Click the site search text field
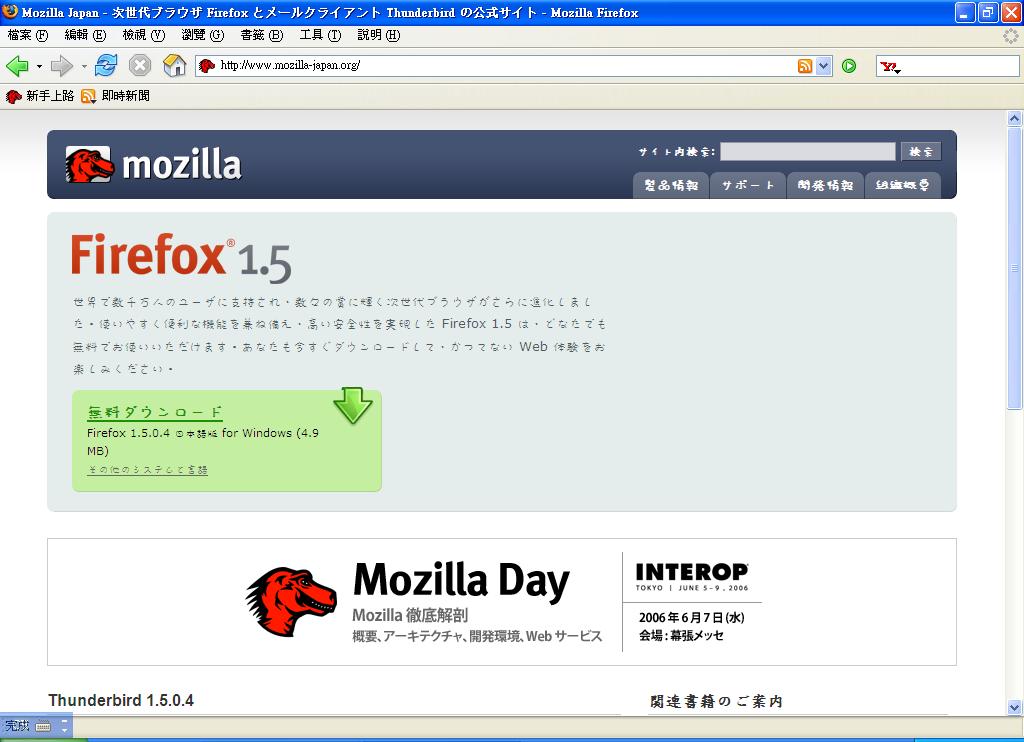The height and width of the screenshot is (742, 1024). 807,152
